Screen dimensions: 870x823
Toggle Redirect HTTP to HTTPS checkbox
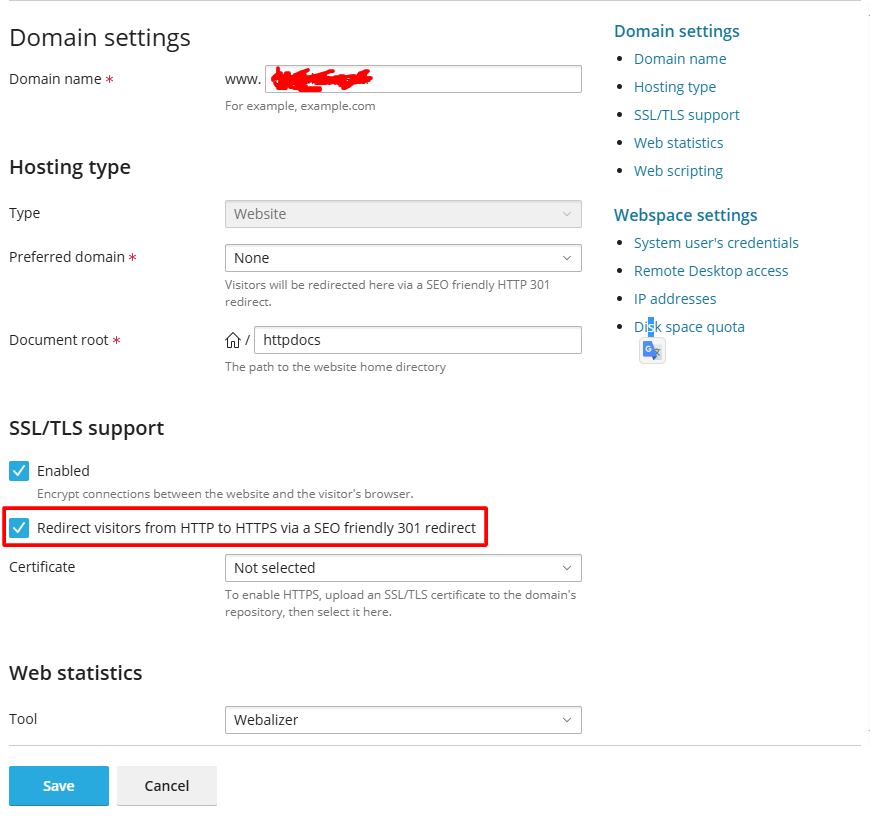[x=19, y=527]
